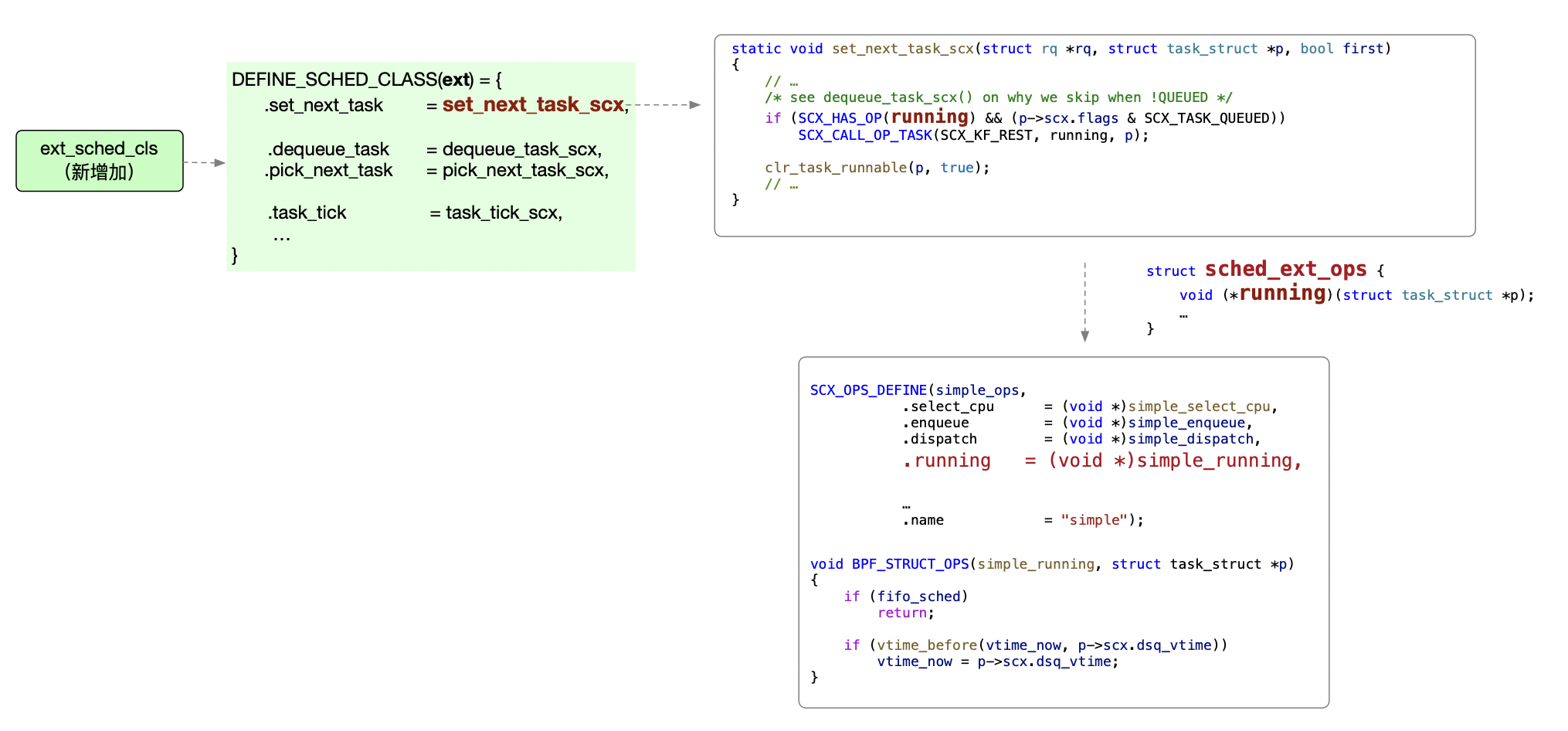
Task: Click the .dequeue_task field name
Action: pos(328,149)
